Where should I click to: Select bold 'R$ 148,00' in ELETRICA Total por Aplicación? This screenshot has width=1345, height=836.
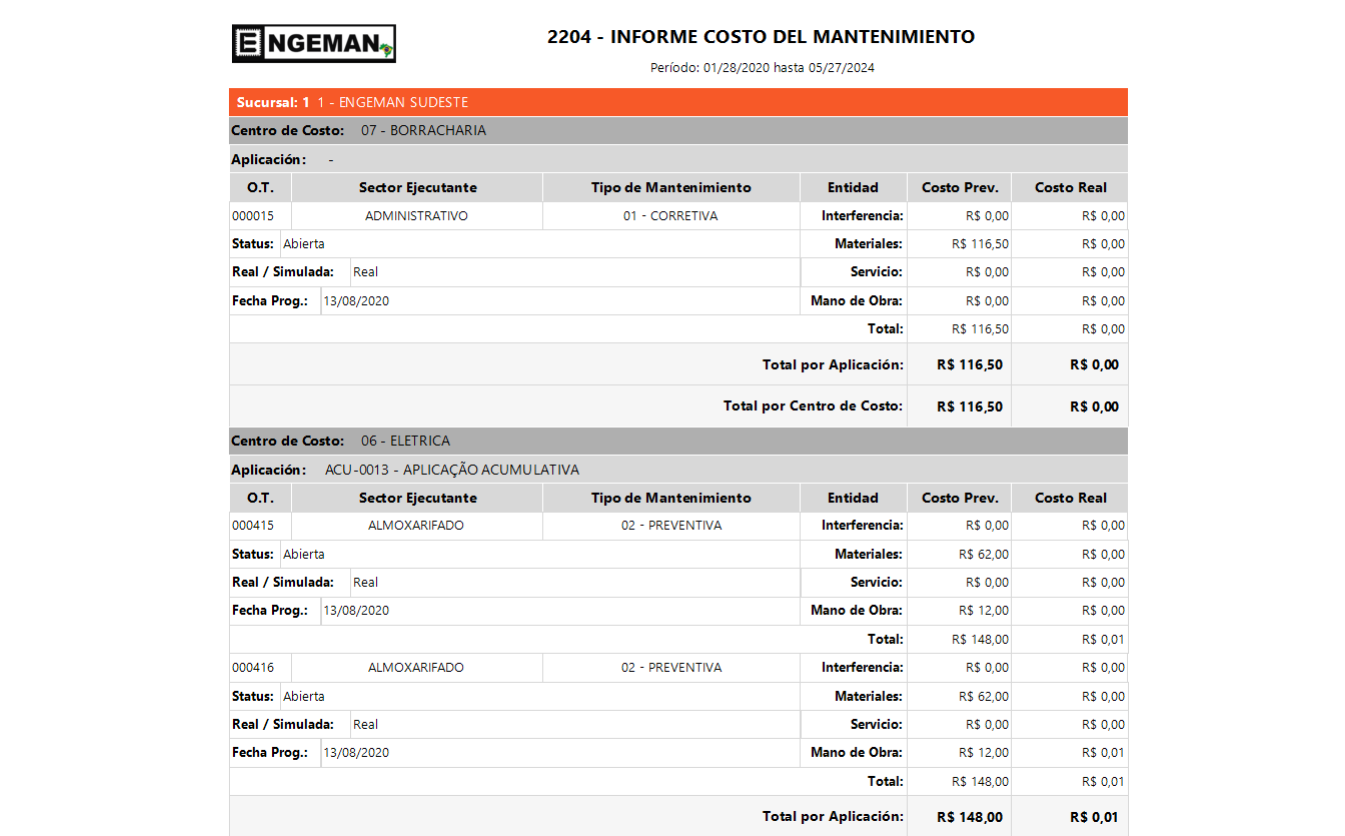click(x=970, y=817)
